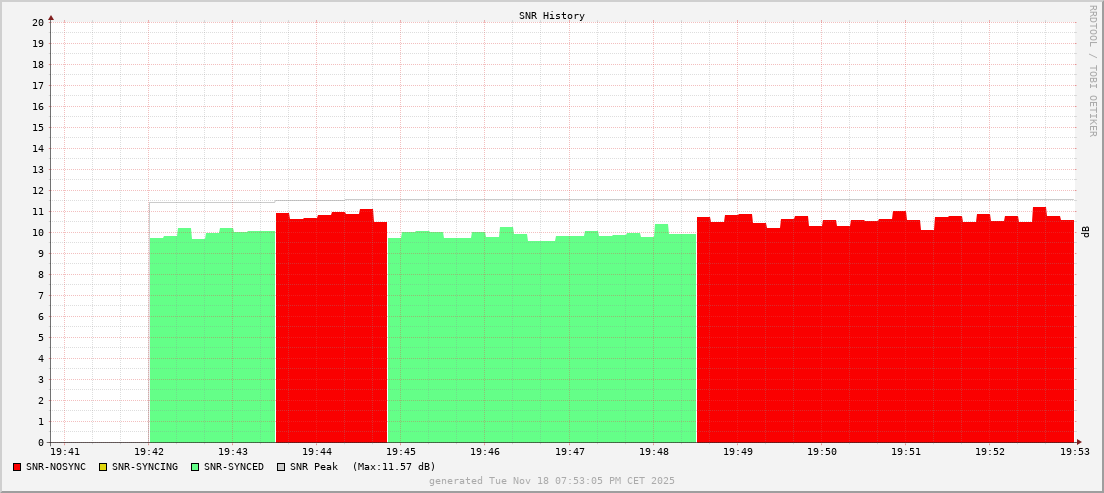The image size is (1104, 493).
Task: Click the green SNR-SYNCED legend swatch
Action: (195, 467)
